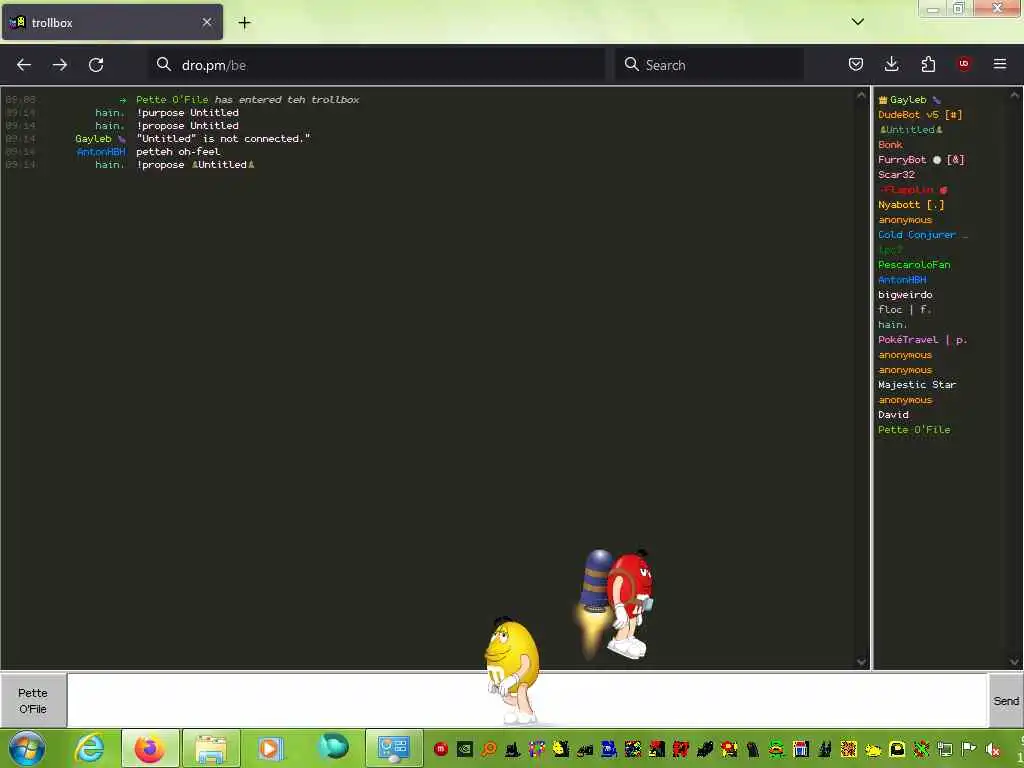1024x768 pixels.
Task: Focus the dro.pm/be address bar
Action: pos(377,65)
